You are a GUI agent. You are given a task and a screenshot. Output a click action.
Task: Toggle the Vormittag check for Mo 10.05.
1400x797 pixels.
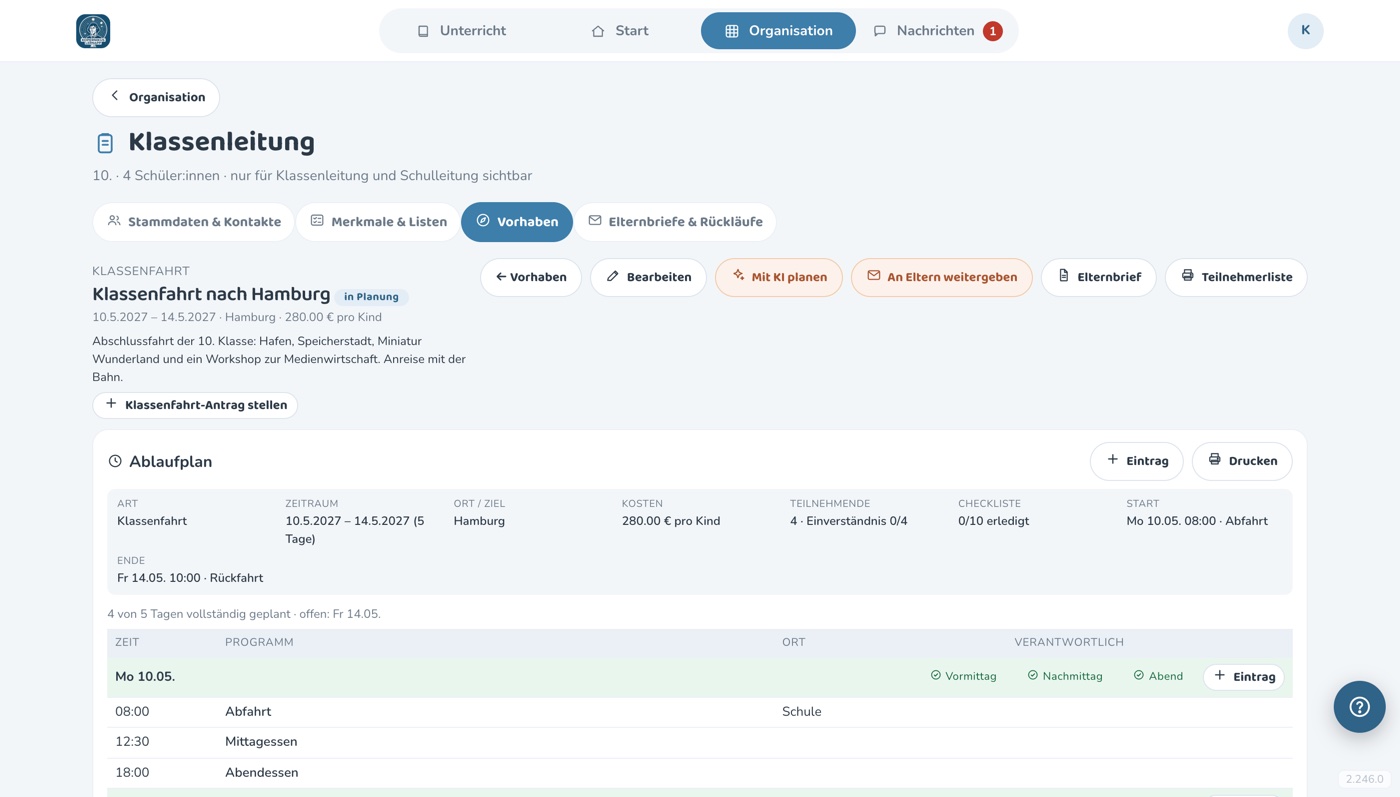pos(963,677)
